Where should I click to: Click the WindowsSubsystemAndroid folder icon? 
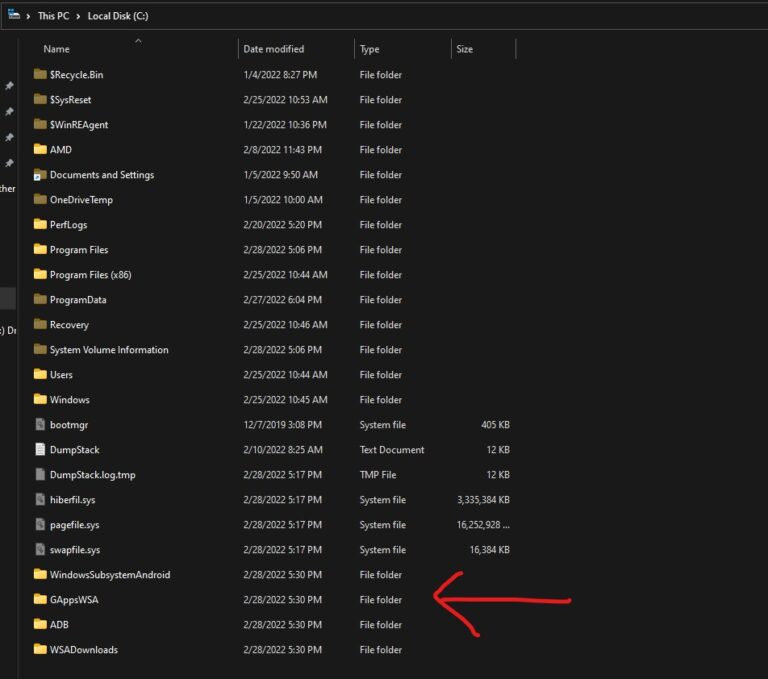pyautogui.click(x=40, y=574)
